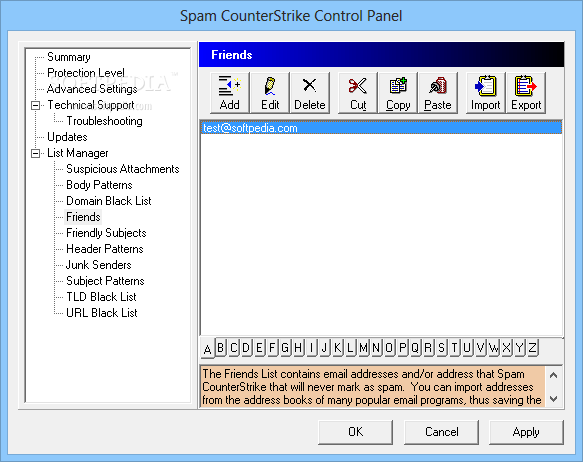This screenshot has height=462, width=583.
Task: Select the Technical Support item
Action: click(91, 105)
